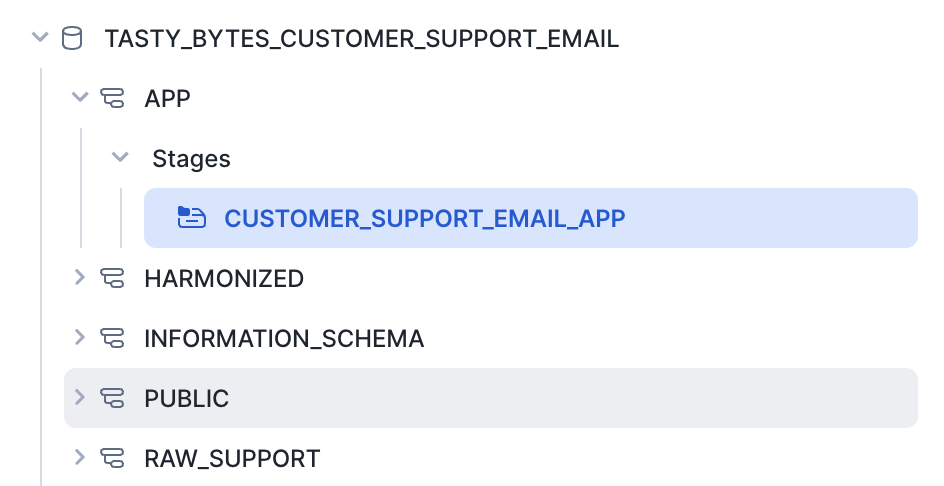
Task: Click the RAW_SUPPORT schema icon
Action: pos(112,458)
